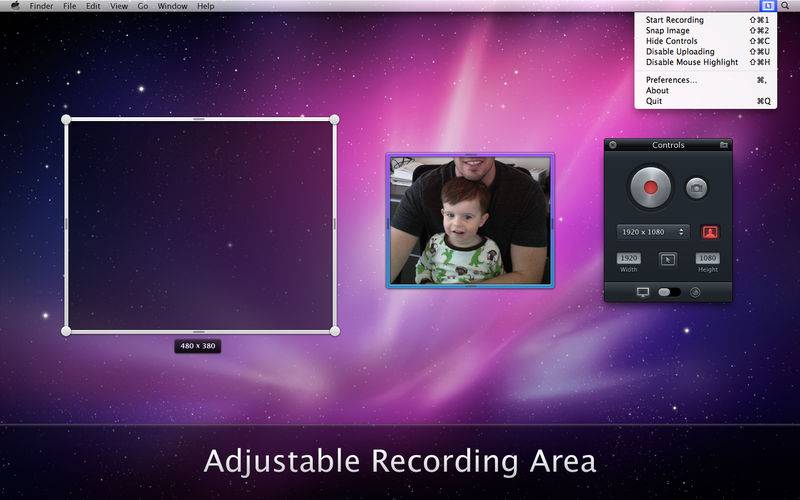Close the Controls panel
800x500 pixels.
(613, 145)
